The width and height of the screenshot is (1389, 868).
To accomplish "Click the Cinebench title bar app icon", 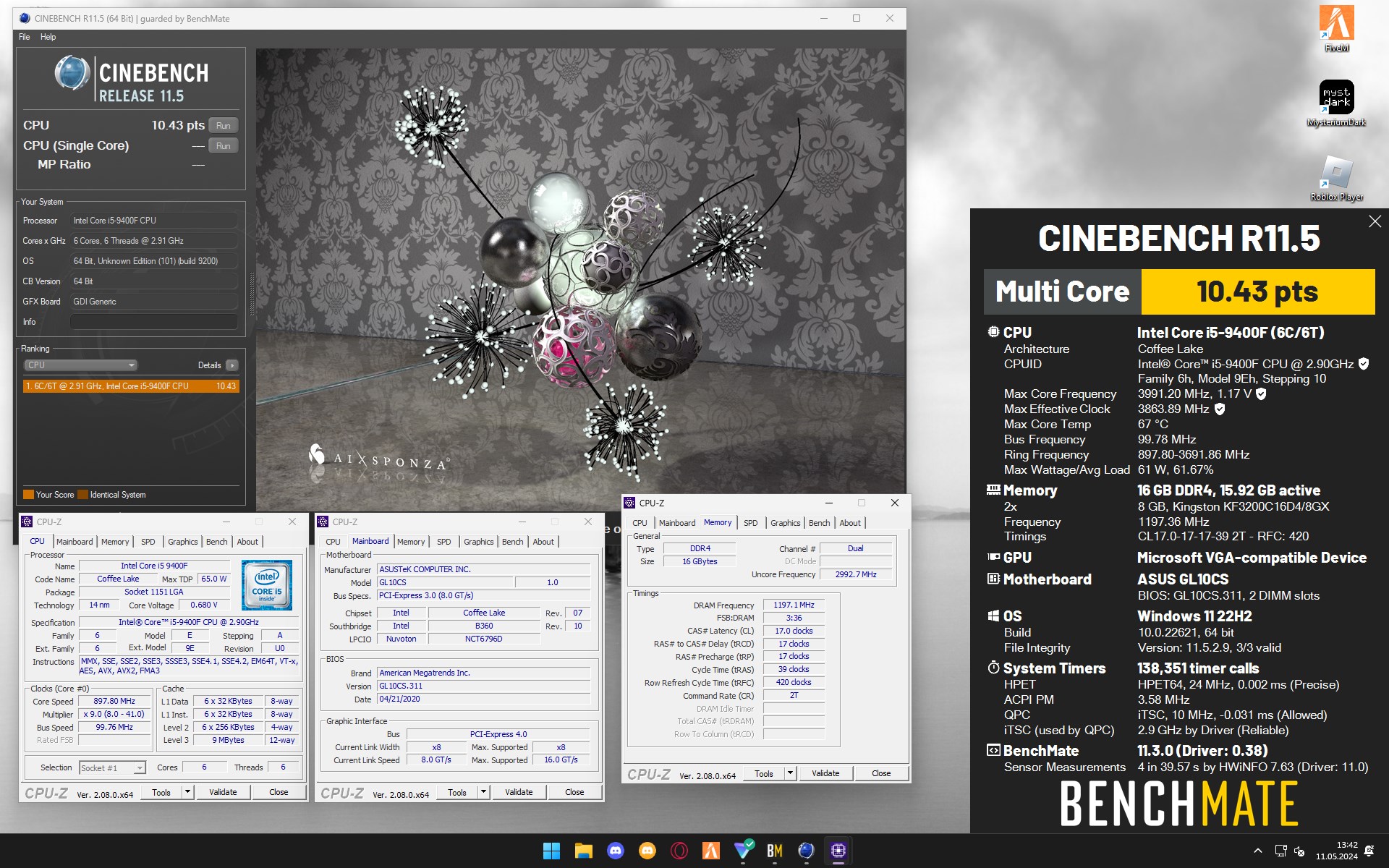I will pyautogui.click(x=24, y=18).
